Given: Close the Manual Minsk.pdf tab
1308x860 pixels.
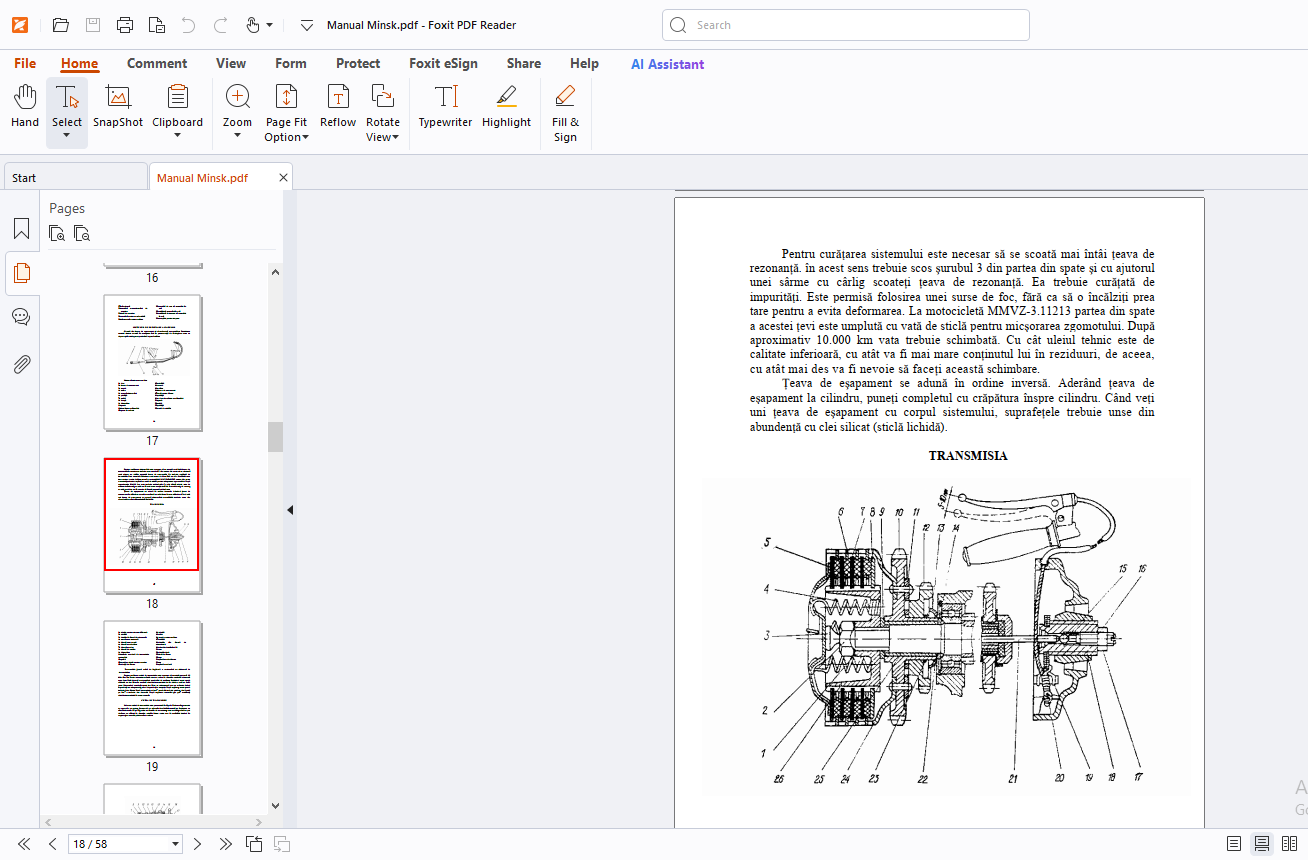Looking at the screenshot, I should point(283,178).
